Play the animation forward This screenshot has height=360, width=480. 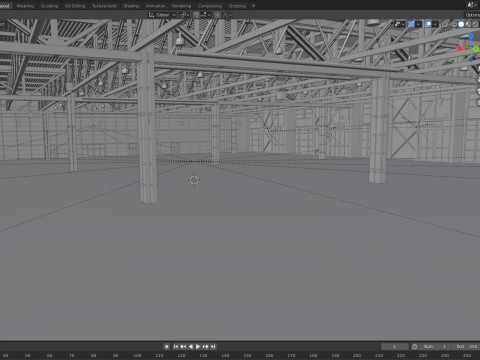point(198,346)
